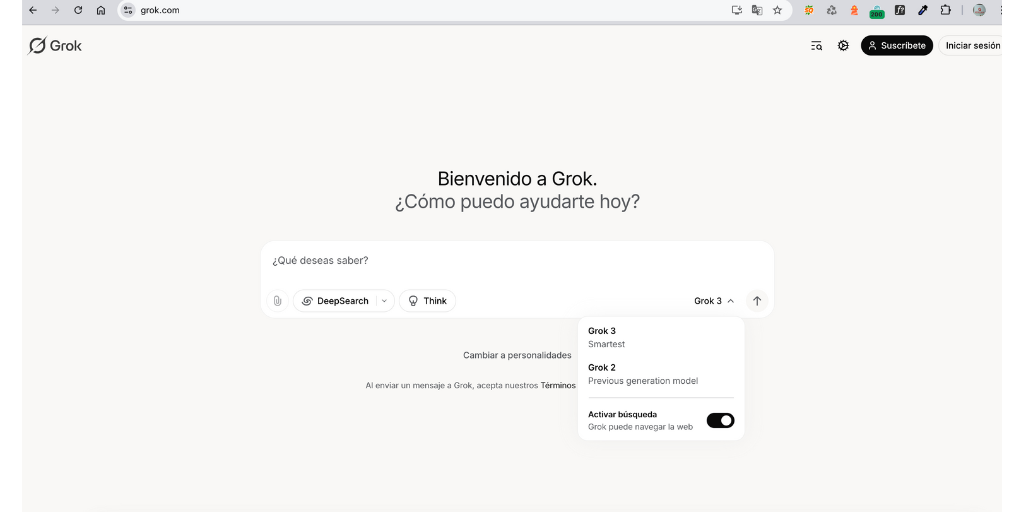1024x512 pixels.
Task: Click Cambiar a personalidades
Action: [517, 355]
